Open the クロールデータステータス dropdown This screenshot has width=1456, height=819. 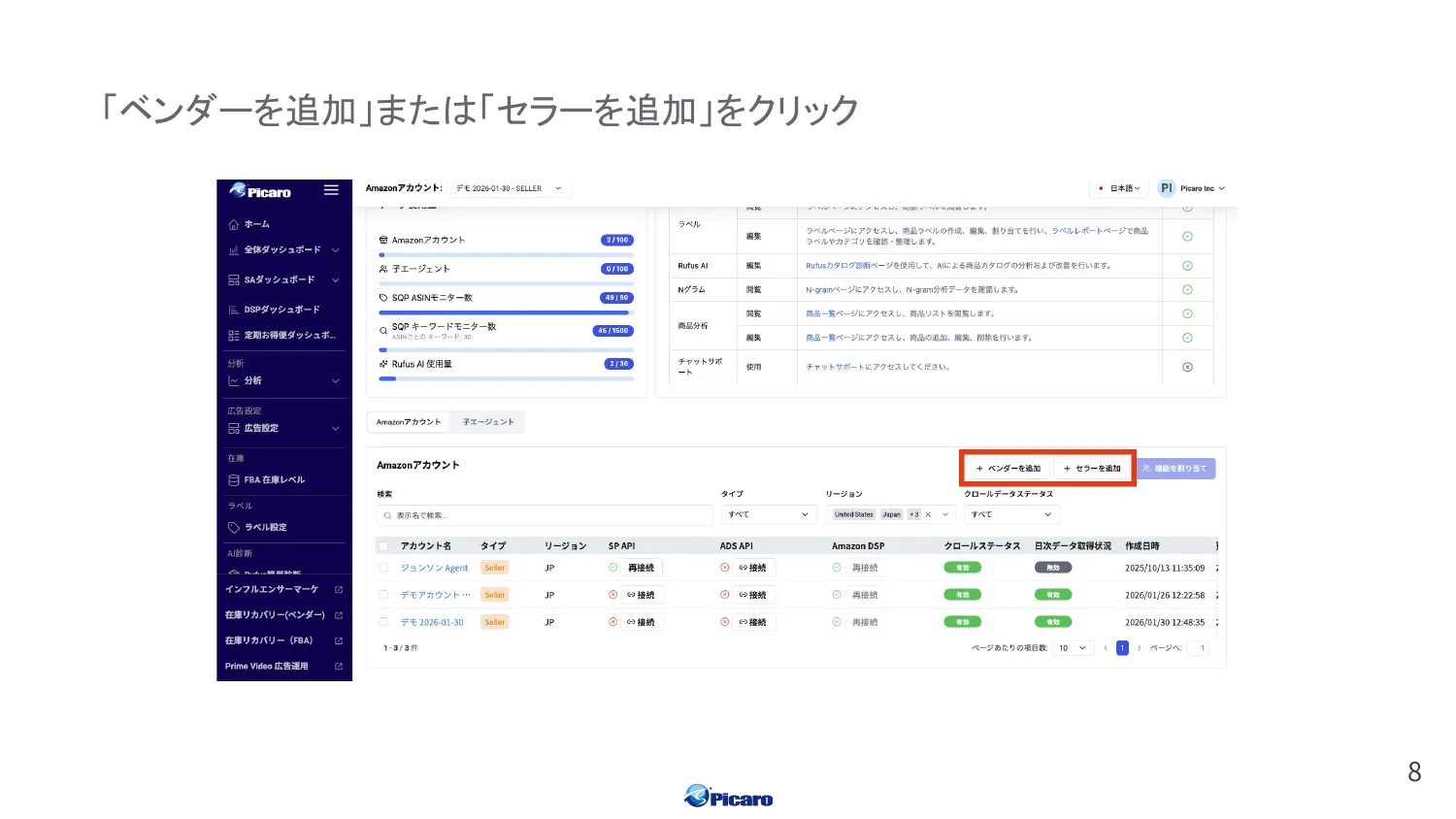point(1011,515)
